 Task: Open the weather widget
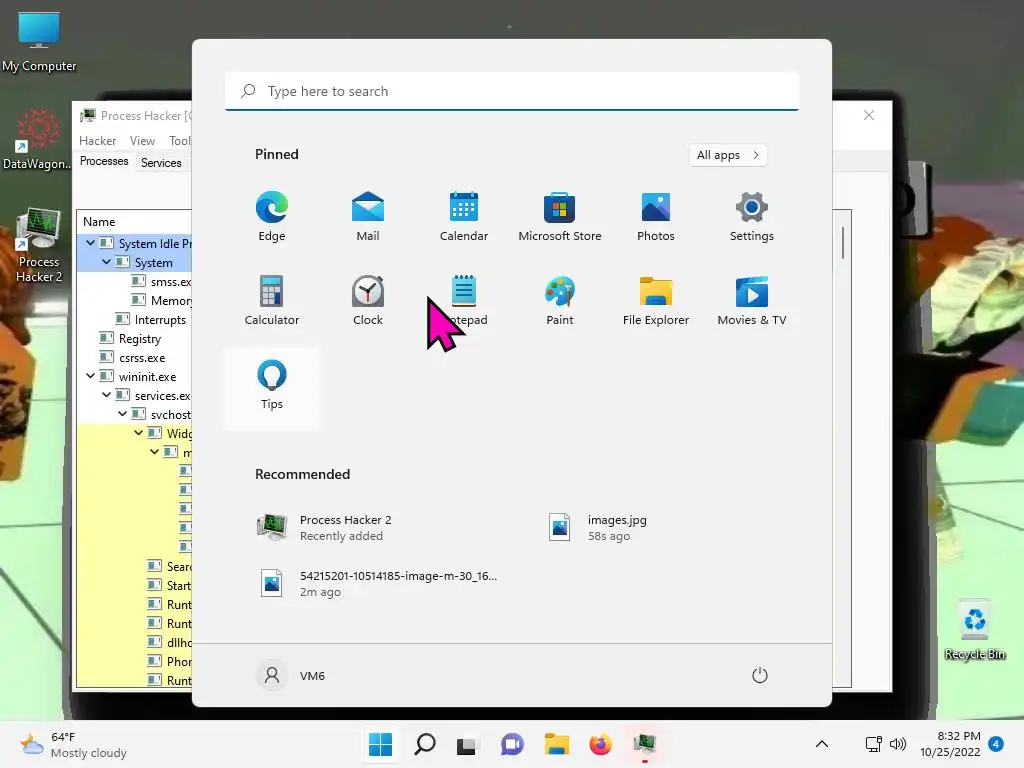tap(73, 744)
